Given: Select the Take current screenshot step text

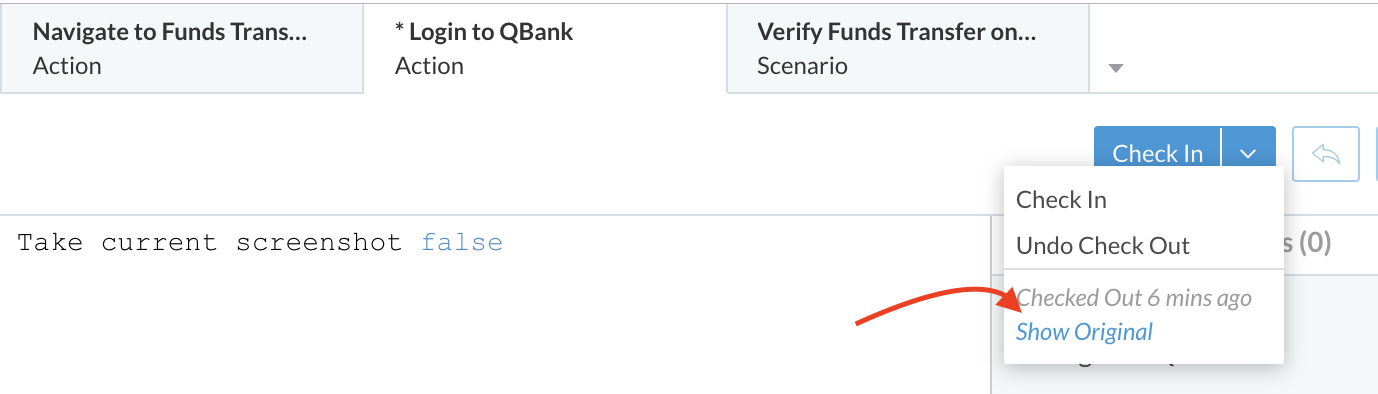Looking at the screenshot, I should 209,242.
